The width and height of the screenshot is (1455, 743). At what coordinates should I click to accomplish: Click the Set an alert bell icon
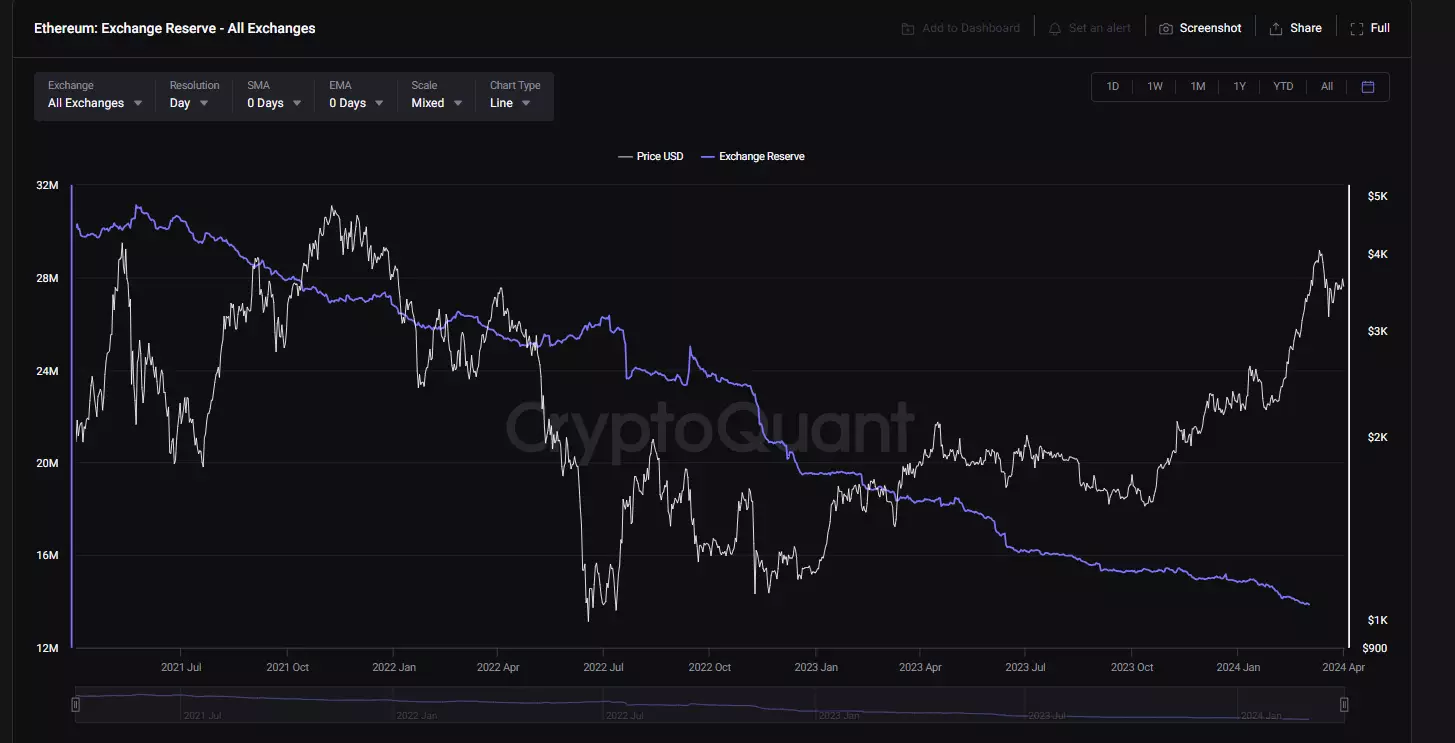[1054, 29]
